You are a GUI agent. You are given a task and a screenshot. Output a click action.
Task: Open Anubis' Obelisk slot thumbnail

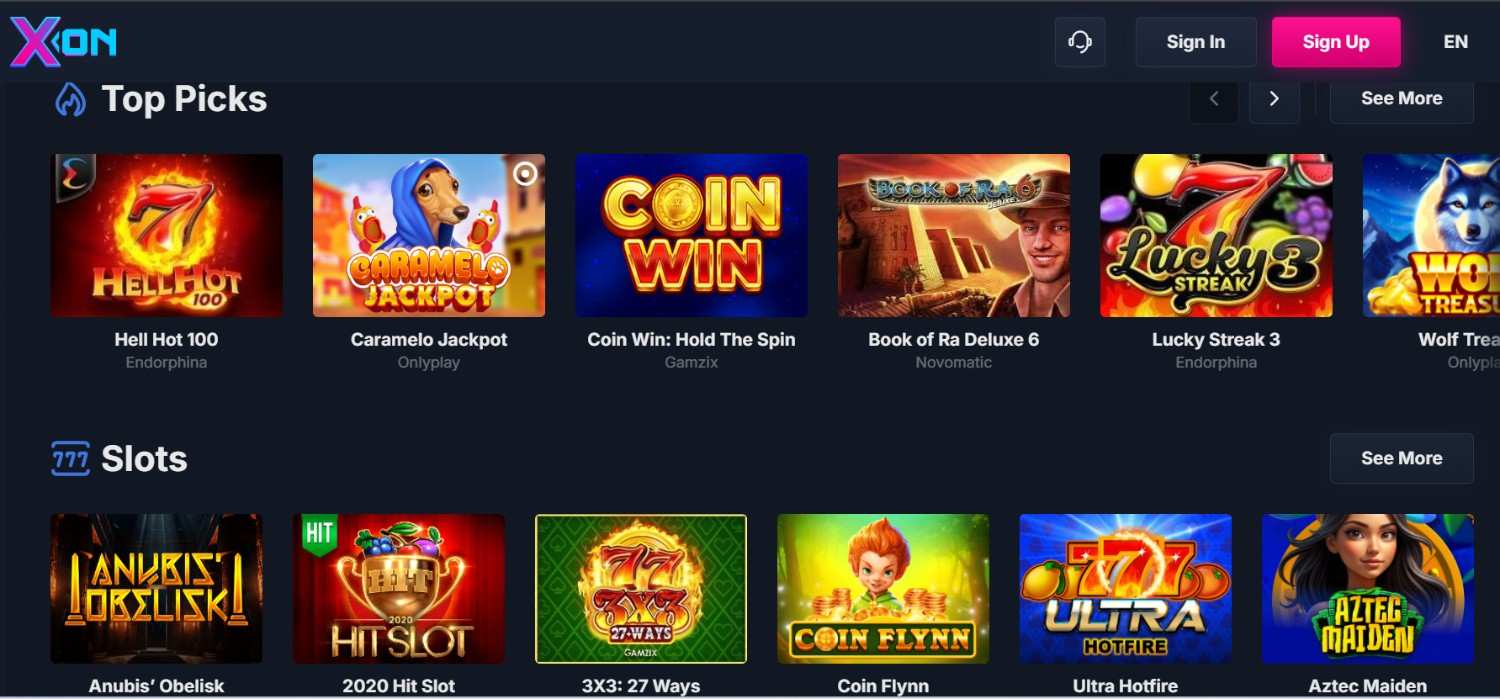[x=157, y=589]
